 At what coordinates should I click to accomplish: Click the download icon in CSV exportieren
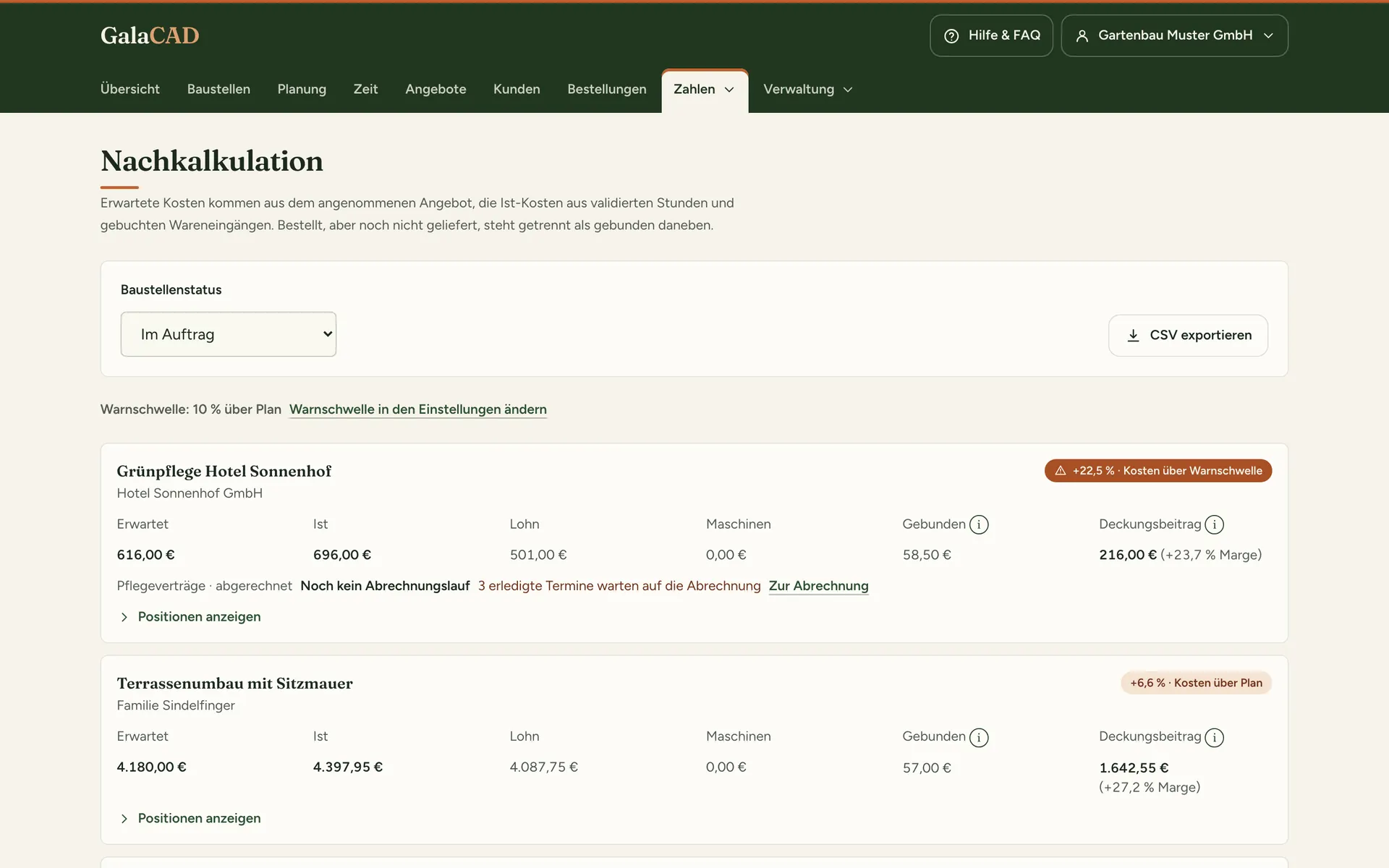point(1134,336)
